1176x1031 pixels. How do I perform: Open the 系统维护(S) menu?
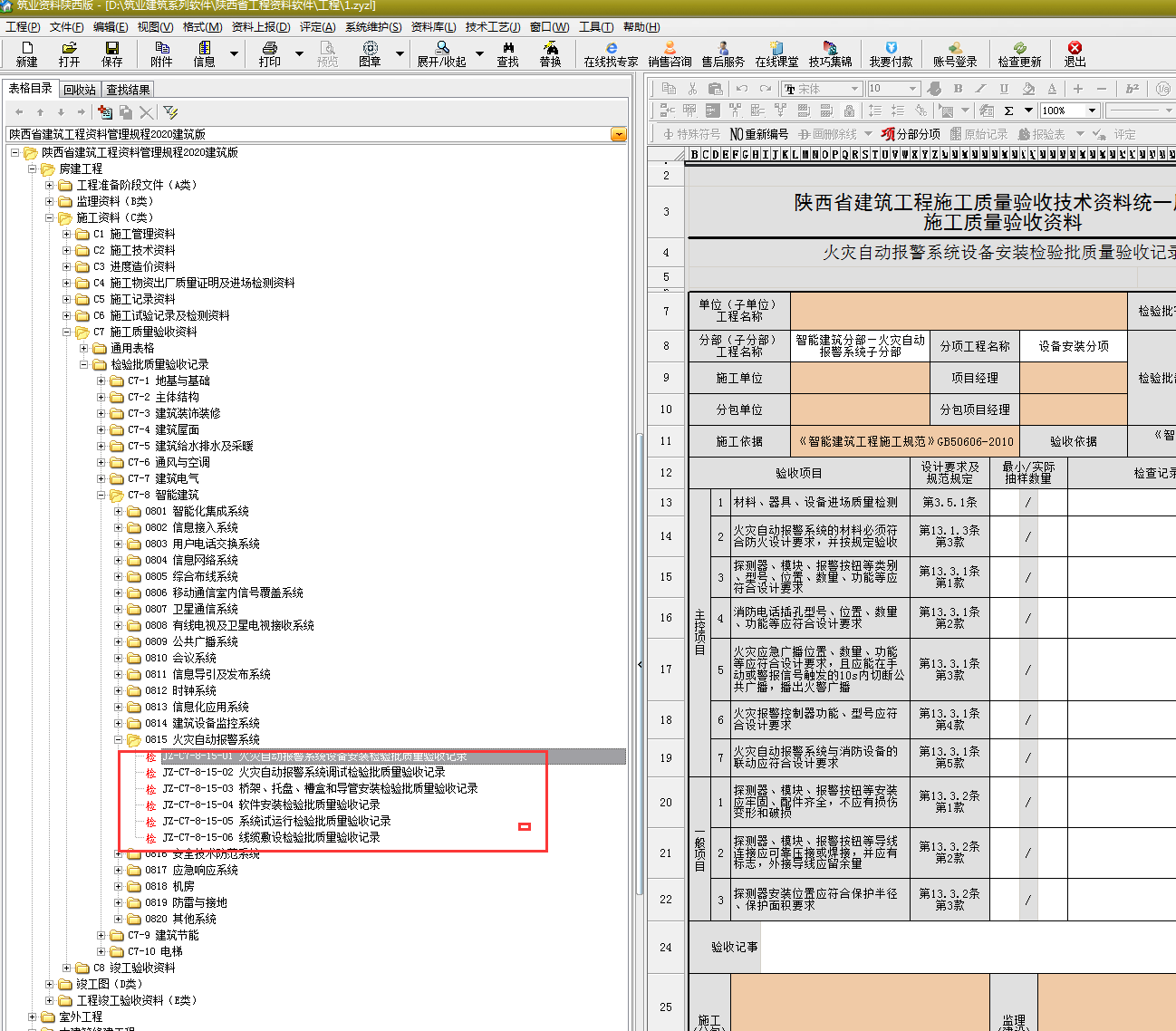coord(373,27)
